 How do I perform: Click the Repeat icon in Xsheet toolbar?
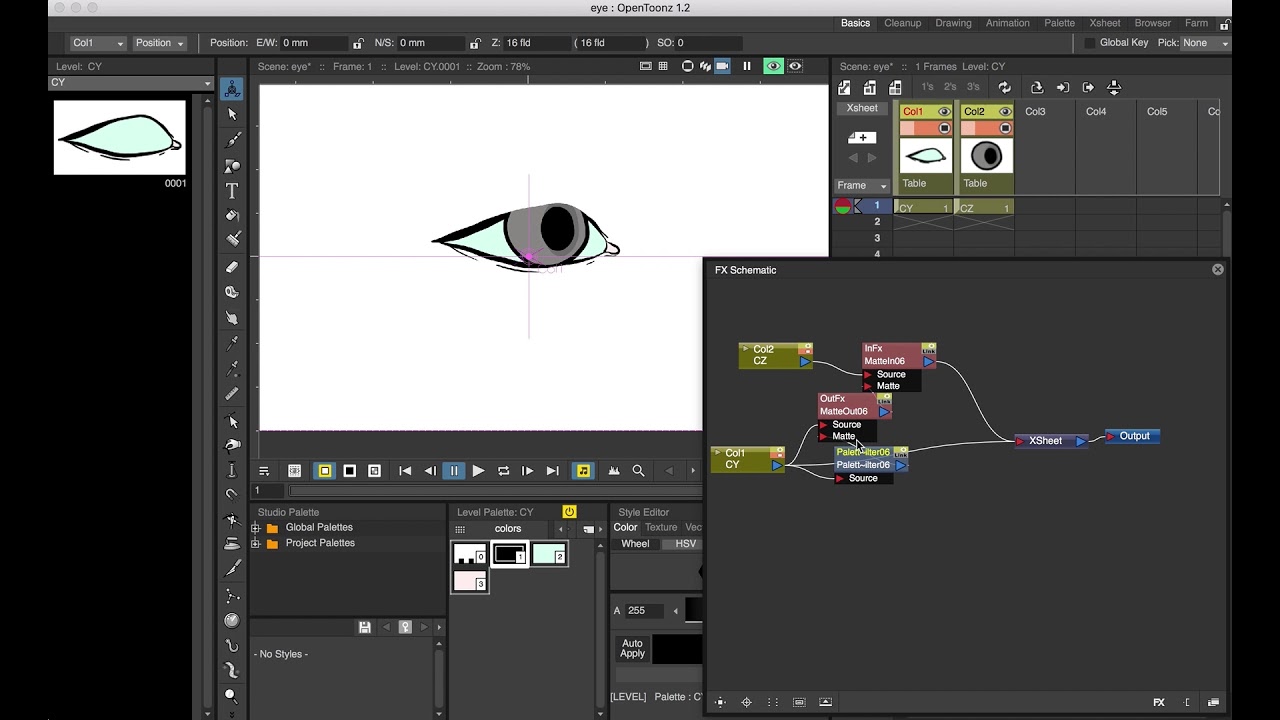1004,87
